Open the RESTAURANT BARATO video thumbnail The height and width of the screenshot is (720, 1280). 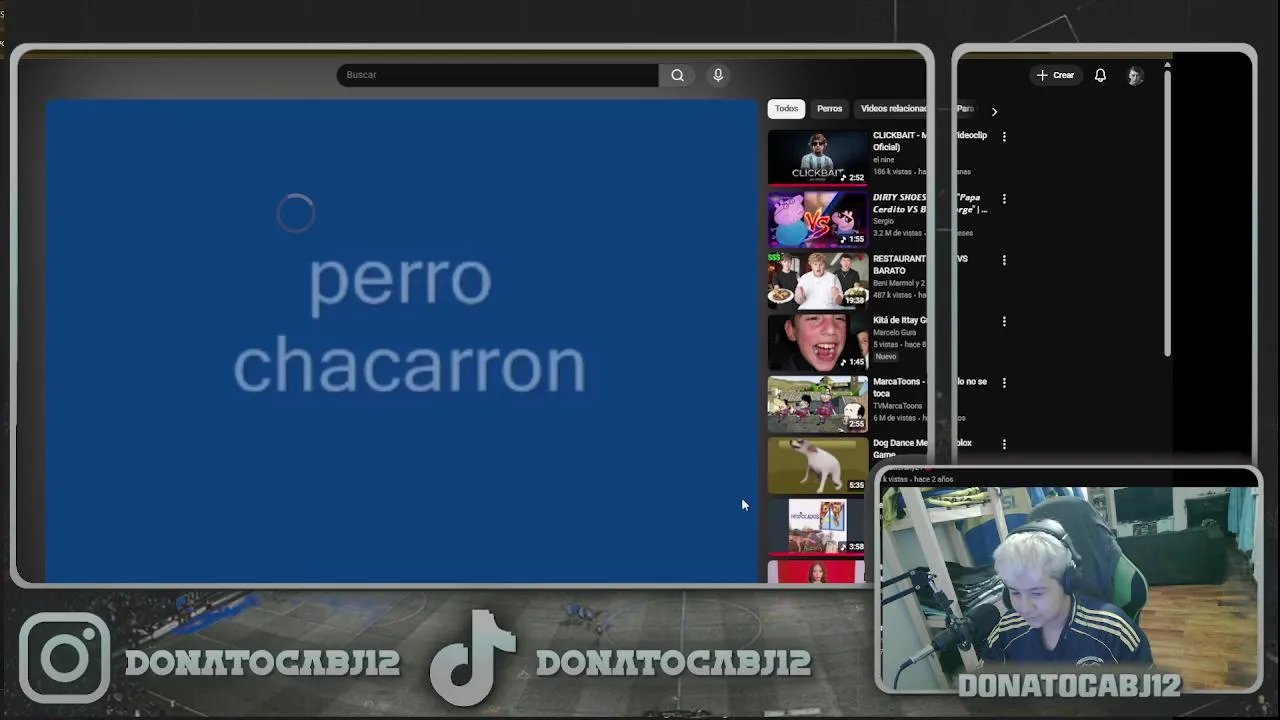[x=817, y=280]
